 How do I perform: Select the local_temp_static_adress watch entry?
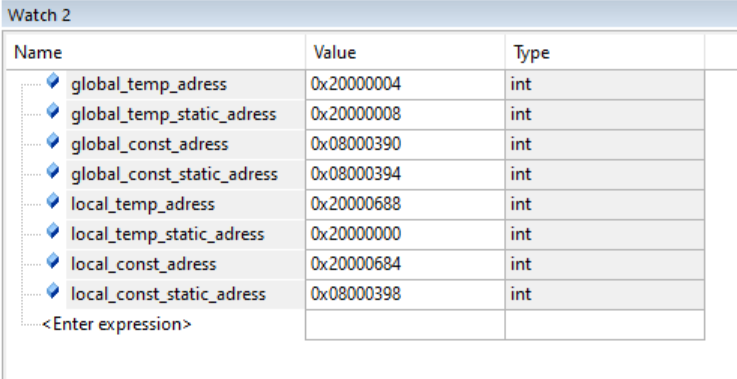167,235
